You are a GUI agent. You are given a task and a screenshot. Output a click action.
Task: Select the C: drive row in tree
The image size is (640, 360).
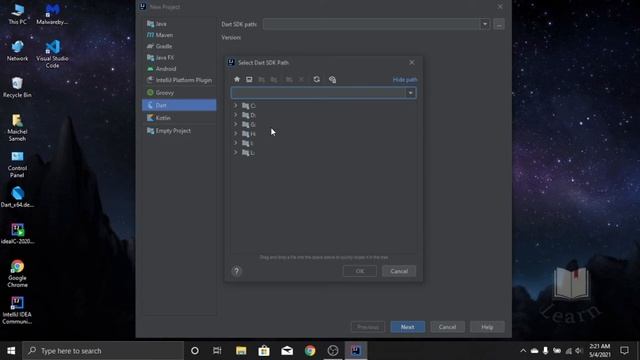click(x=324, y=106)
